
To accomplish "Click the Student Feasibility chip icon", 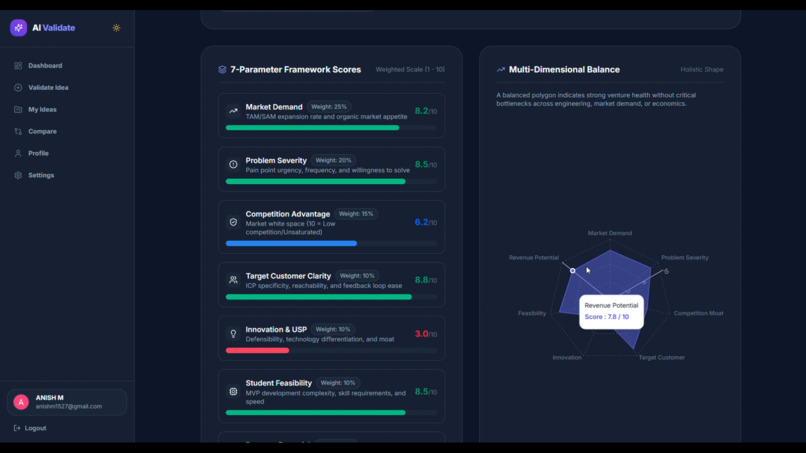I will coord(233,391).
